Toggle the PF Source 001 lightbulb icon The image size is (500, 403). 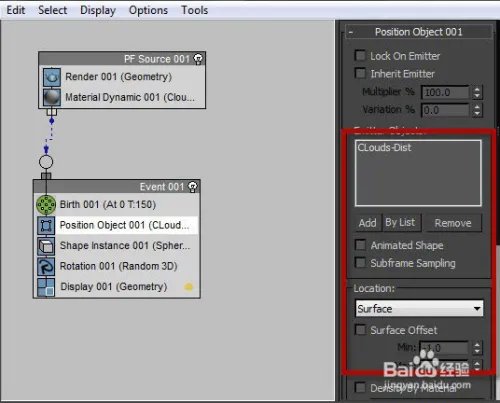click(x=198, y=59)
